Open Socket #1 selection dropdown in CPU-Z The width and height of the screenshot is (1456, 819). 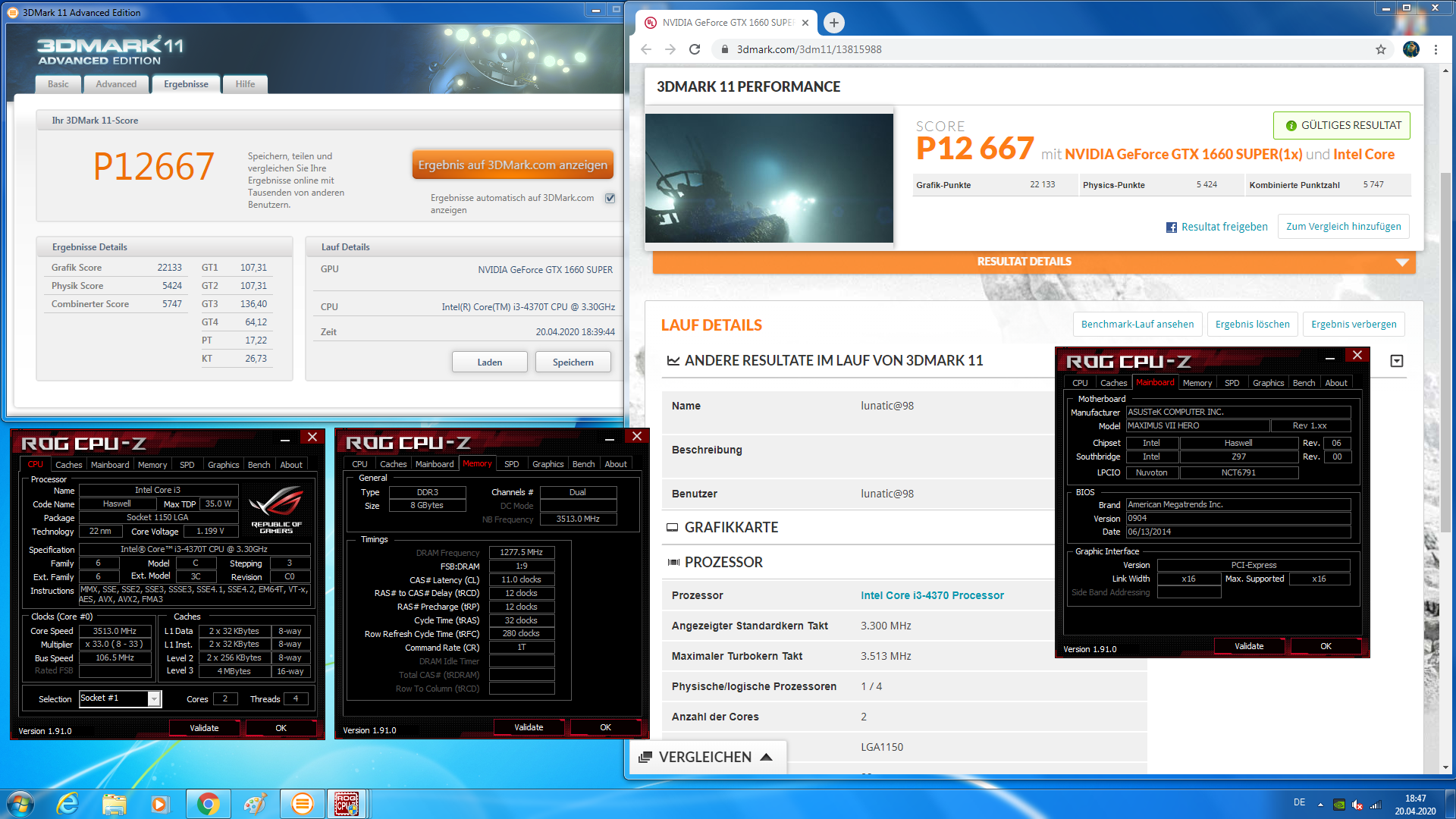(x=154, y=699)
